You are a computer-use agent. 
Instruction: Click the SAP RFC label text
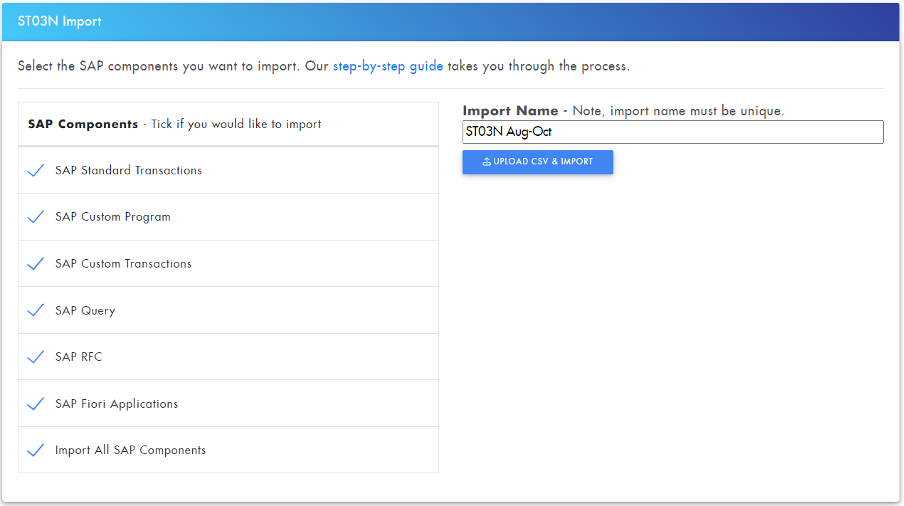[x=78, y=357]
